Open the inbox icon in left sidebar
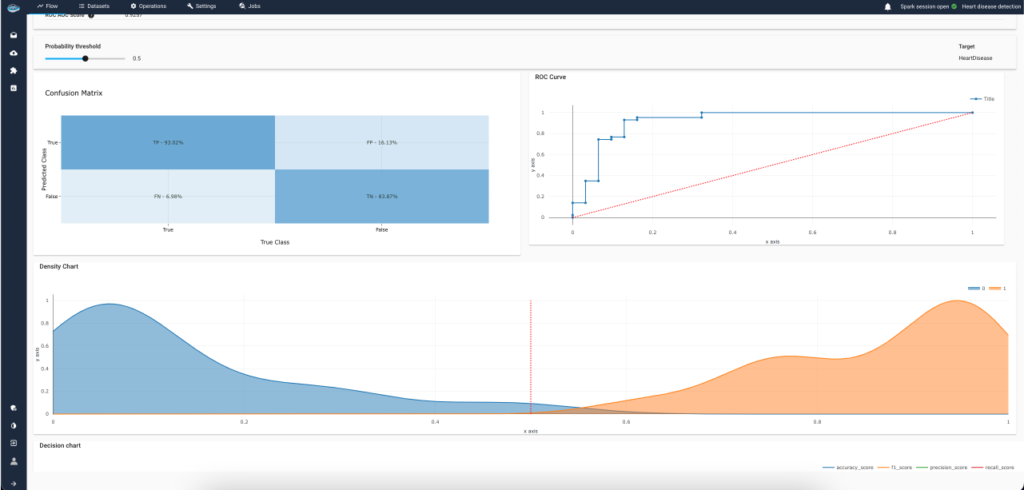The width and height of the screenshot is (1024, 490). 13,36
